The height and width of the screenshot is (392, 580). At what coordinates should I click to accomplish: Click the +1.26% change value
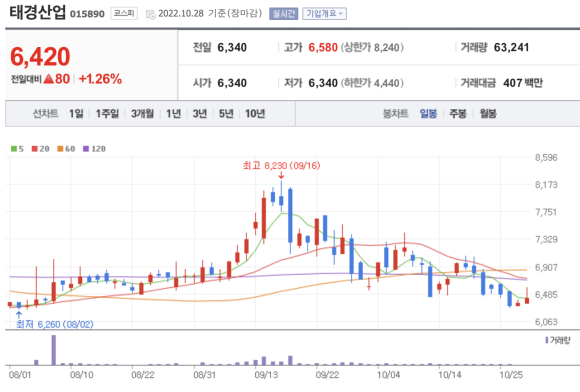pos(100,79)
